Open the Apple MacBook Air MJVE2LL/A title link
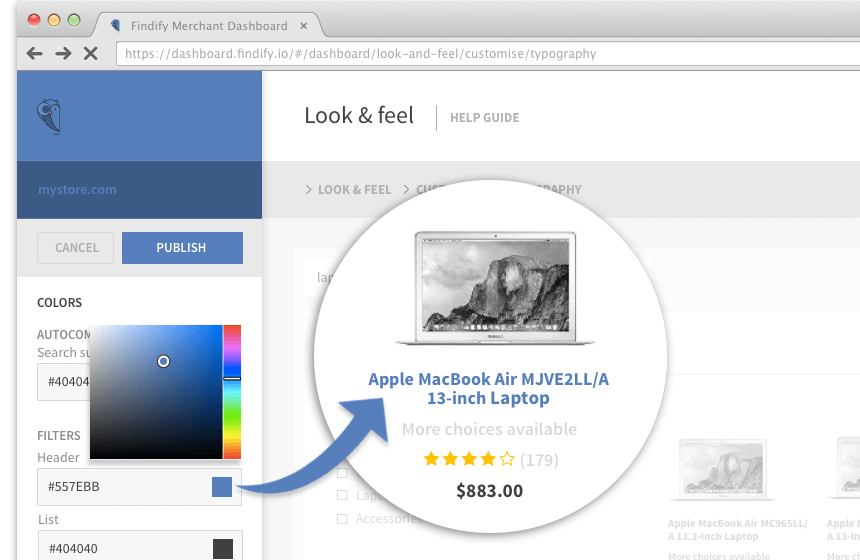This screenshot has width=860, height=560. pos(488,388)
